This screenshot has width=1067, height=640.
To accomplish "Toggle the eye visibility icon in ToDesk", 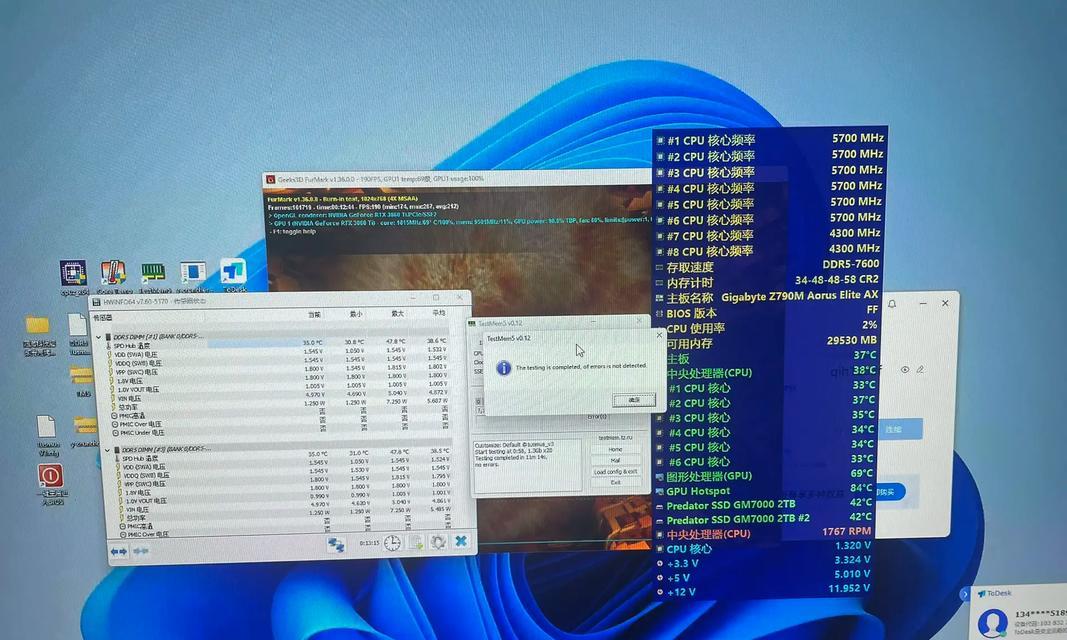I will 904,369.
